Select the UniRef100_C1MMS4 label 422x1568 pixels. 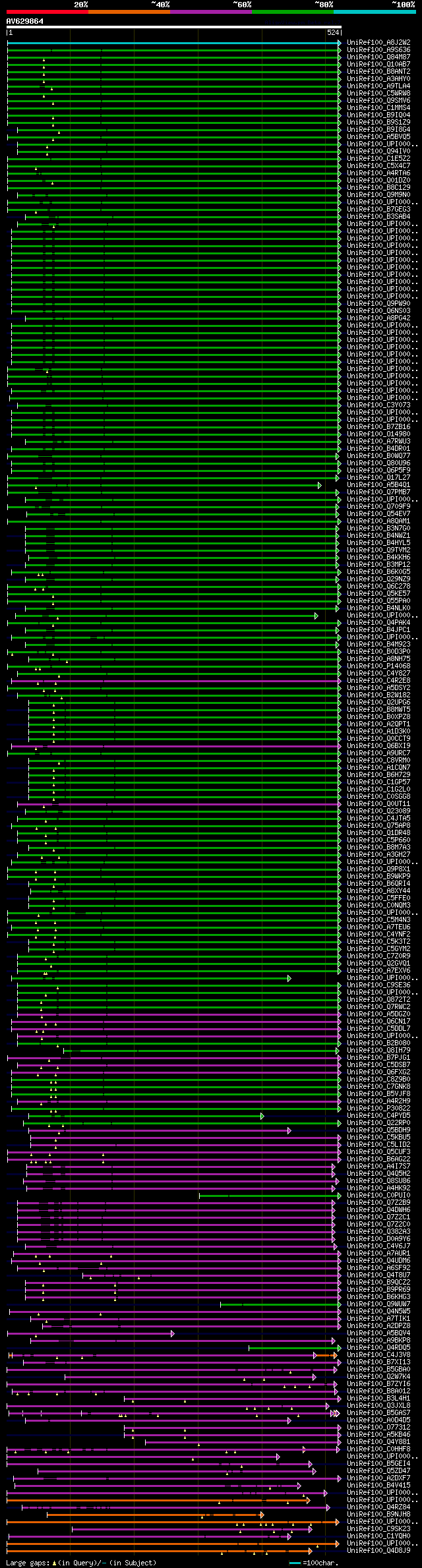point(378,108)
